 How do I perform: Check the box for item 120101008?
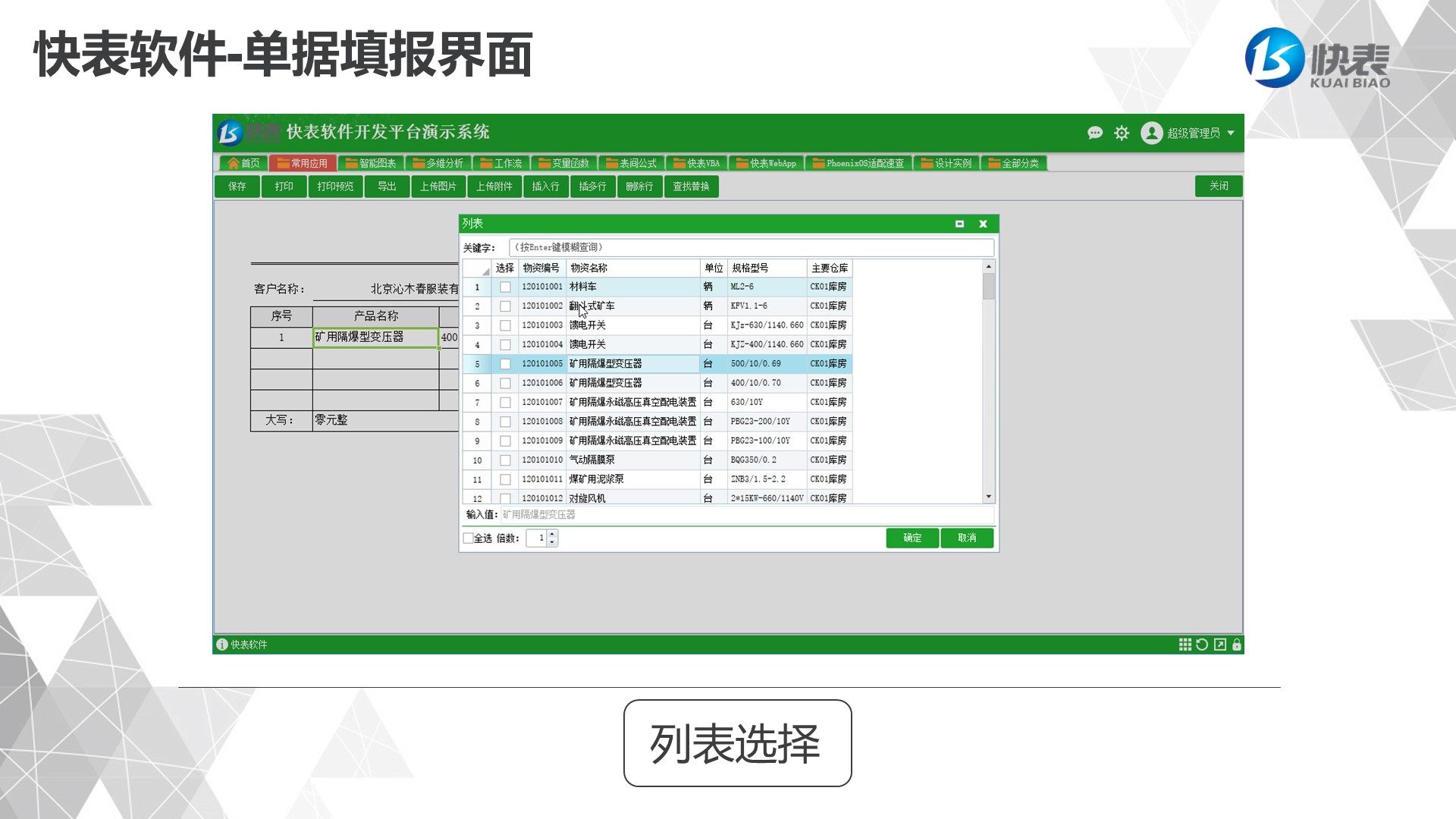point(505,422)
